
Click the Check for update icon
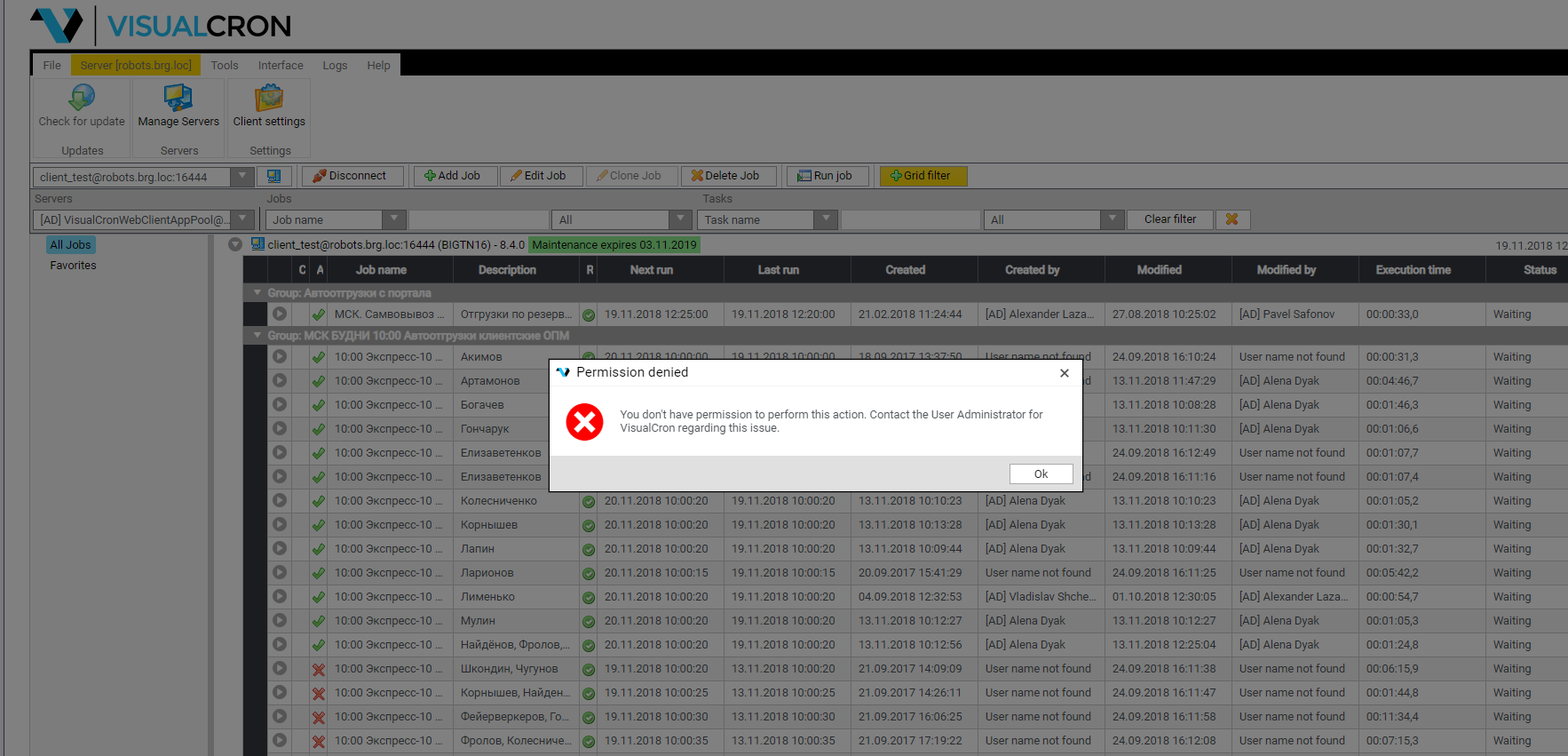pyautogui.click(x=82, y=98)
